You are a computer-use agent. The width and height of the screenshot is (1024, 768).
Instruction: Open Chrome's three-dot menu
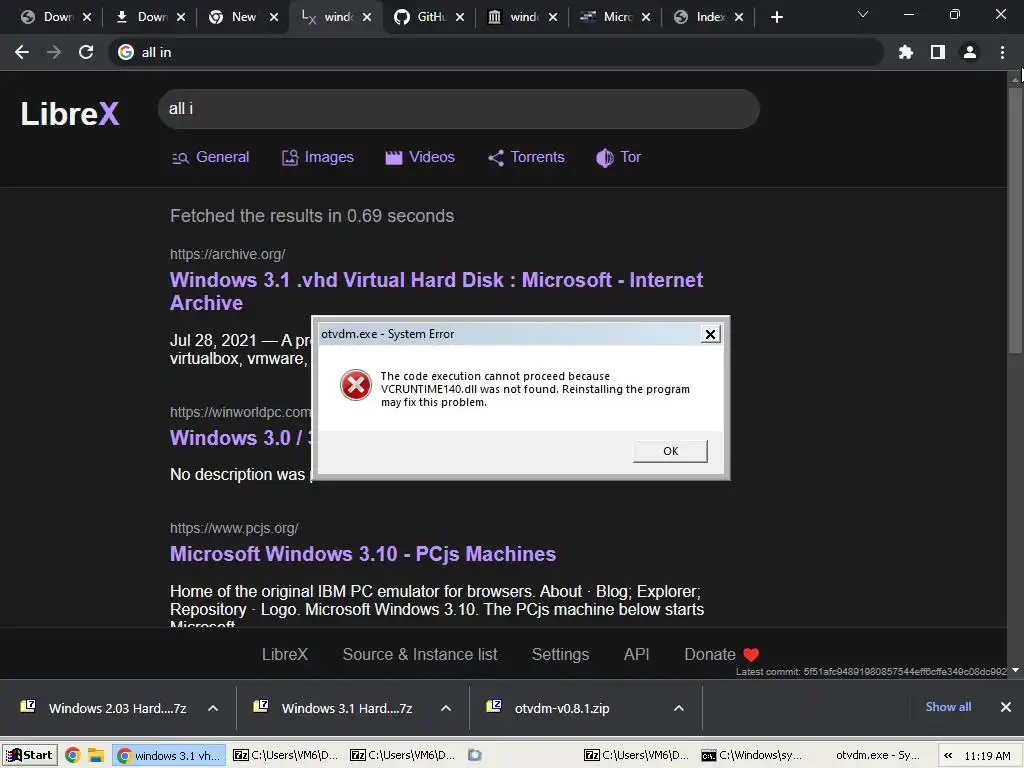[x=1002, y=52]
